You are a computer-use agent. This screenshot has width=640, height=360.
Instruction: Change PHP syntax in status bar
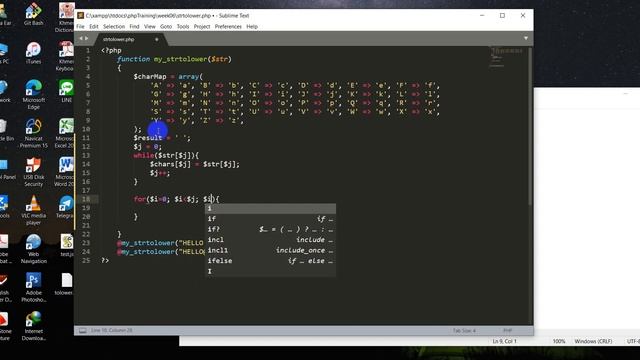pyautogui.click(x=507, y=331)
